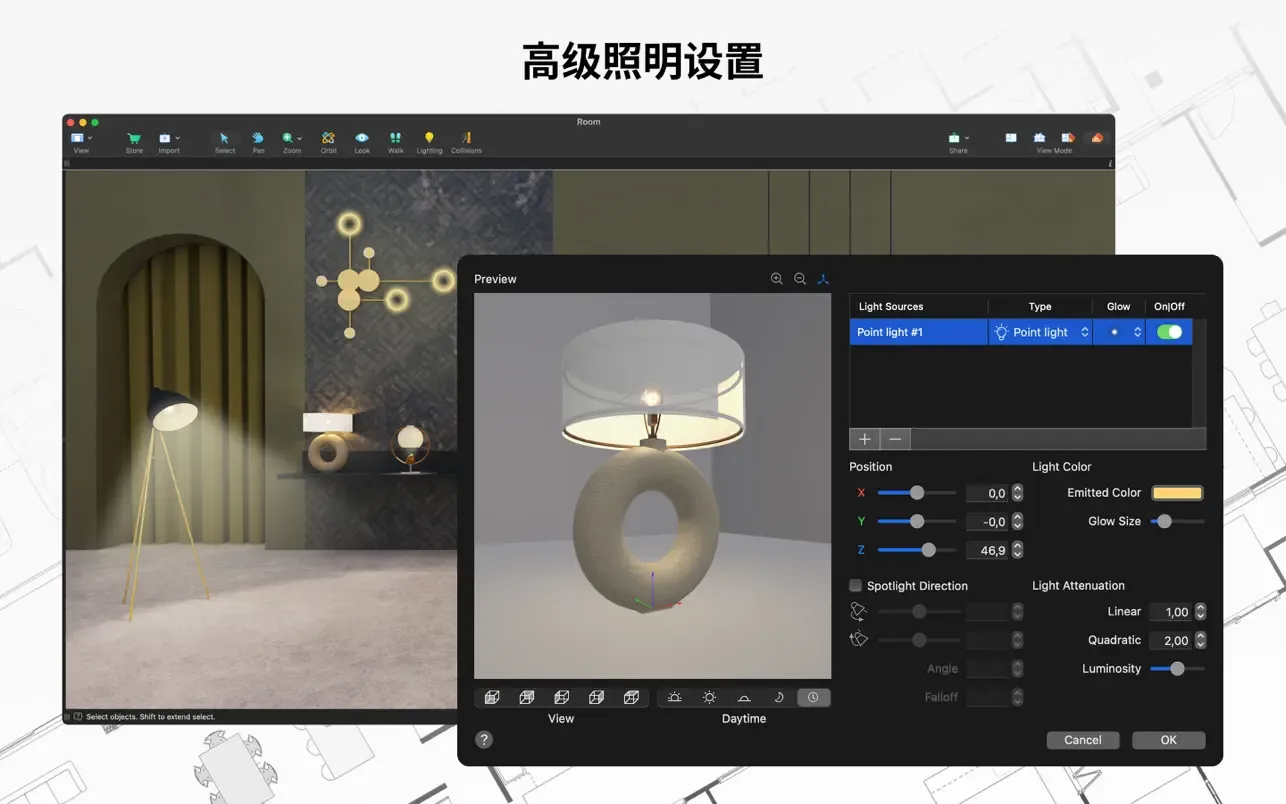
Task: Open Lighting bulb tool in toolbar
Action: click(x=429, y=138)
